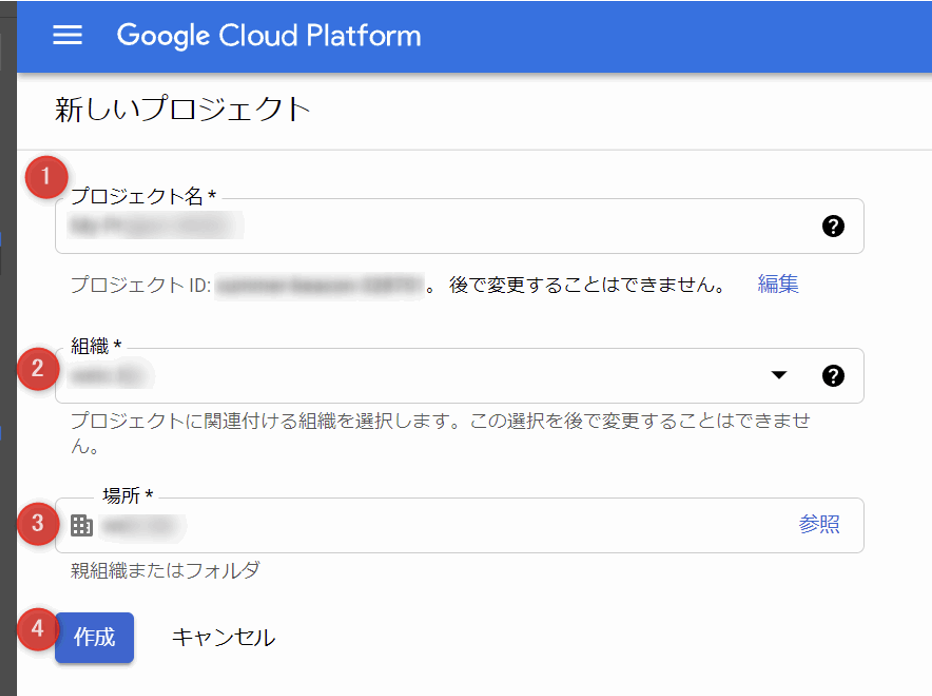This screenshot has height=696, width=932.
Task: Click help icon for プロジェクト名 field
Action: point(833,226)
